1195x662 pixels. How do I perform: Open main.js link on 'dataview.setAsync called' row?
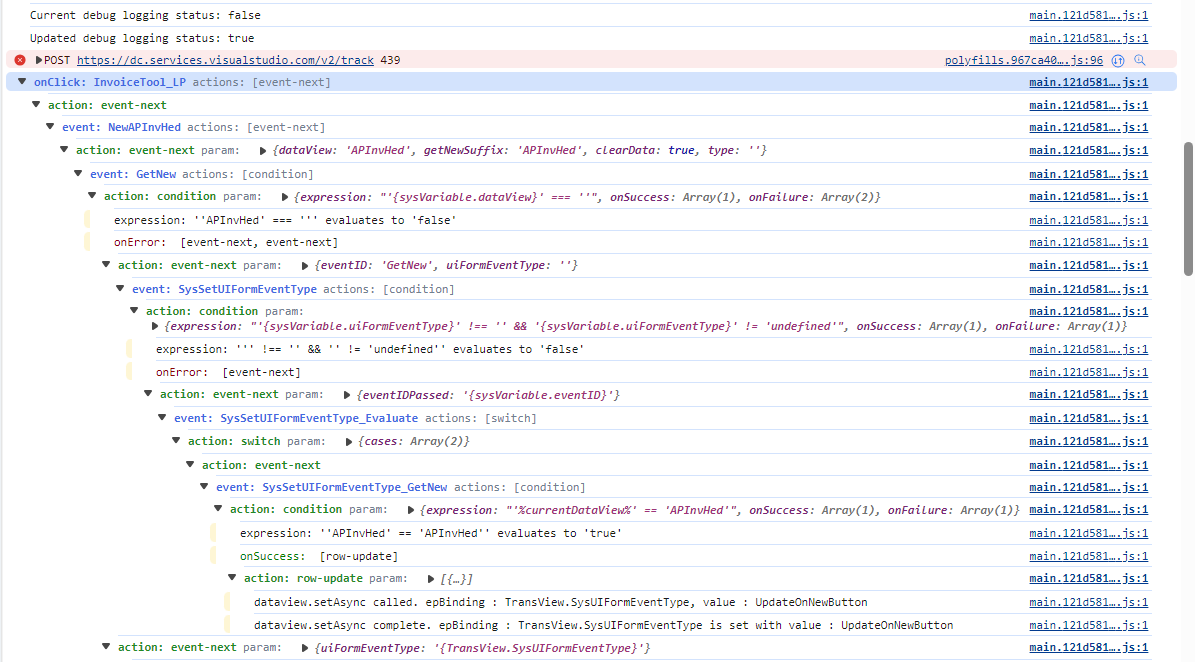(x=1088, y=602)
